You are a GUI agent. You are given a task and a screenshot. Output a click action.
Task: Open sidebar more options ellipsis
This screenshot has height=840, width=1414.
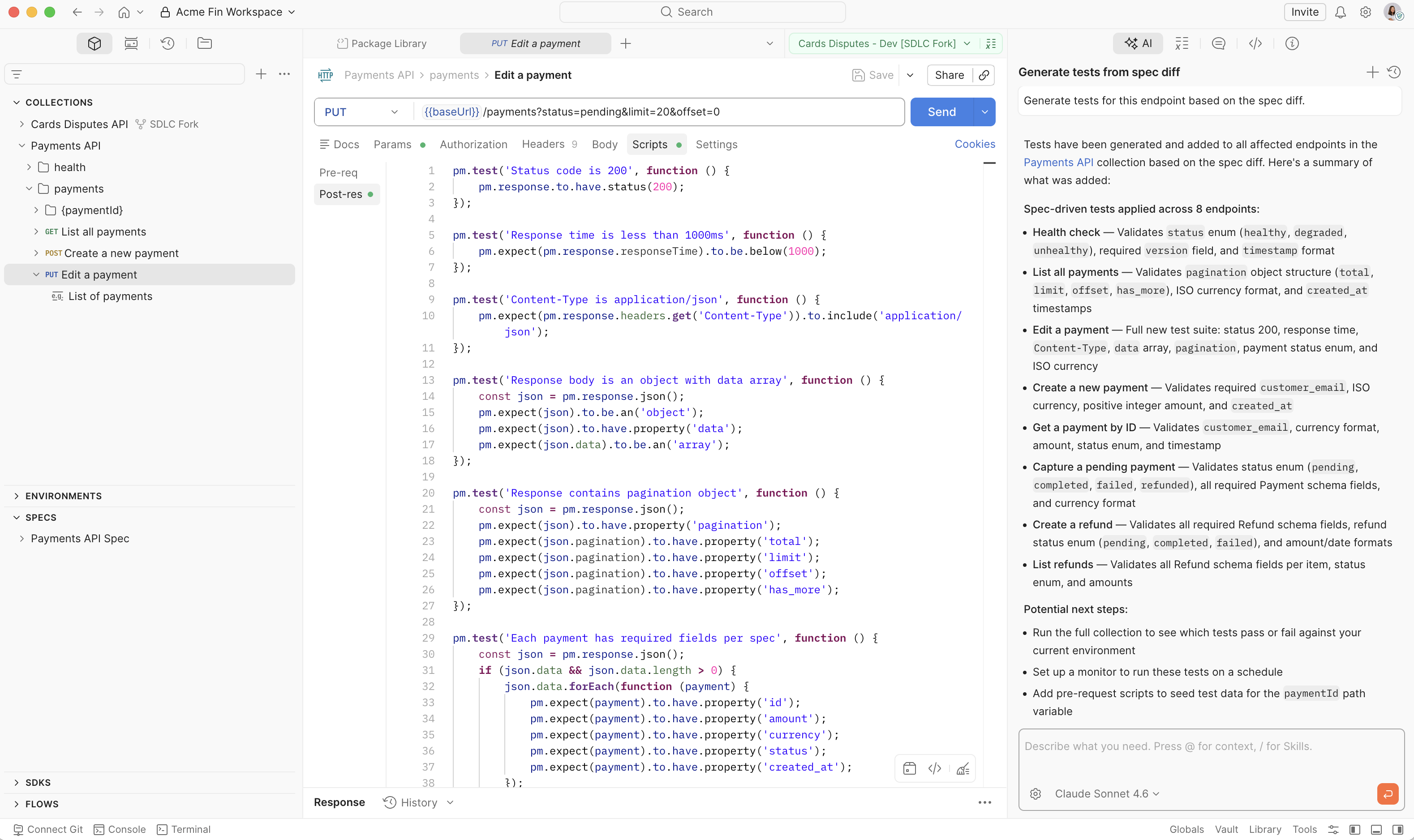point(284,74)
